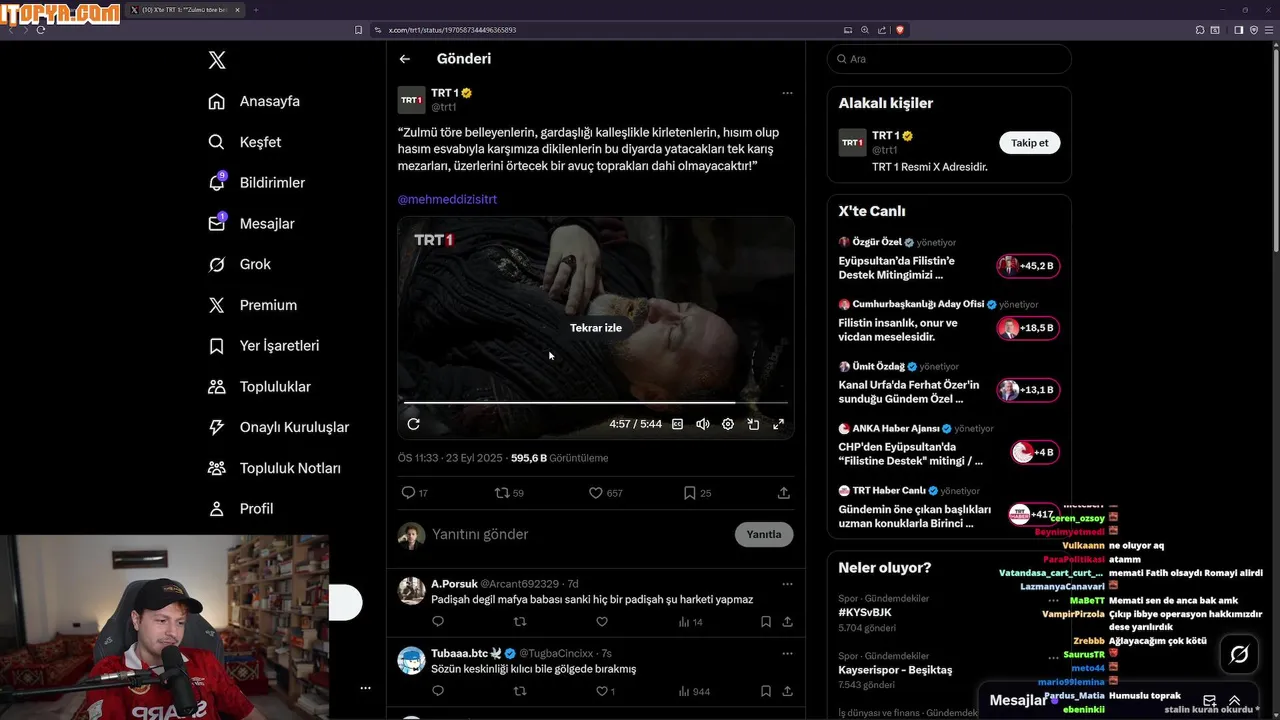
Task: Open Bildirimler notifications
Action: (x=256, y=183)
